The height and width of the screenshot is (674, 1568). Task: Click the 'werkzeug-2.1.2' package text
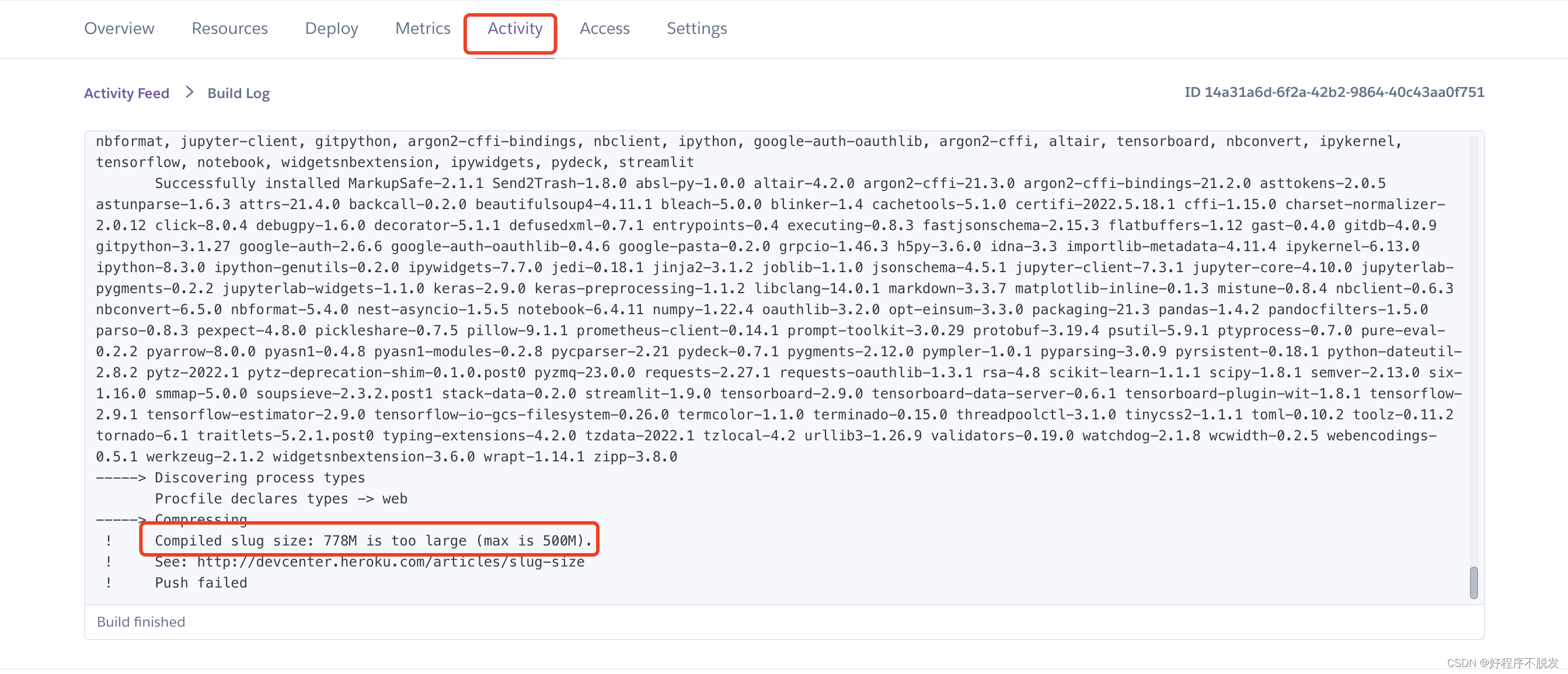point(205,457)
